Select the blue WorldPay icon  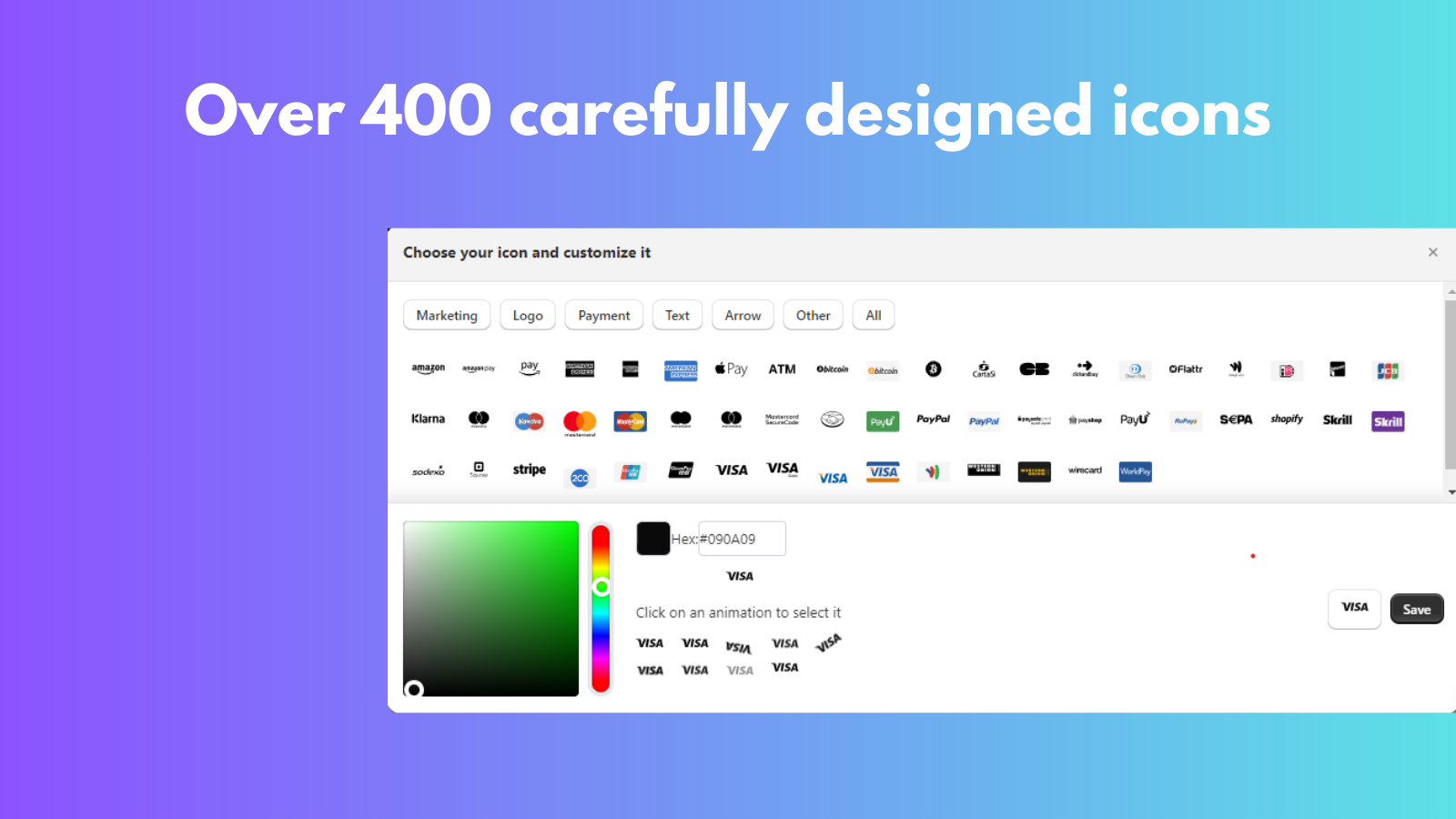tap(1134, 471)
